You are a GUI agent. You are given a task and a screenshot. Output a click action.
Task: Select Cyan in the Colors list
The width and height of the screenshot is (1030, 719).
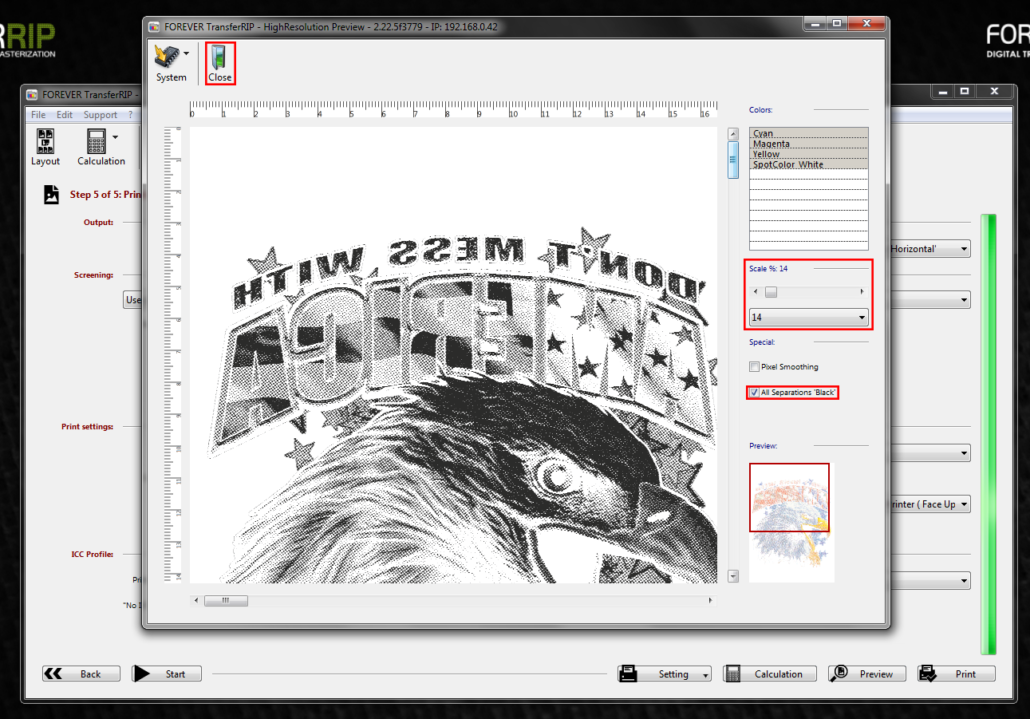[809, 133]
